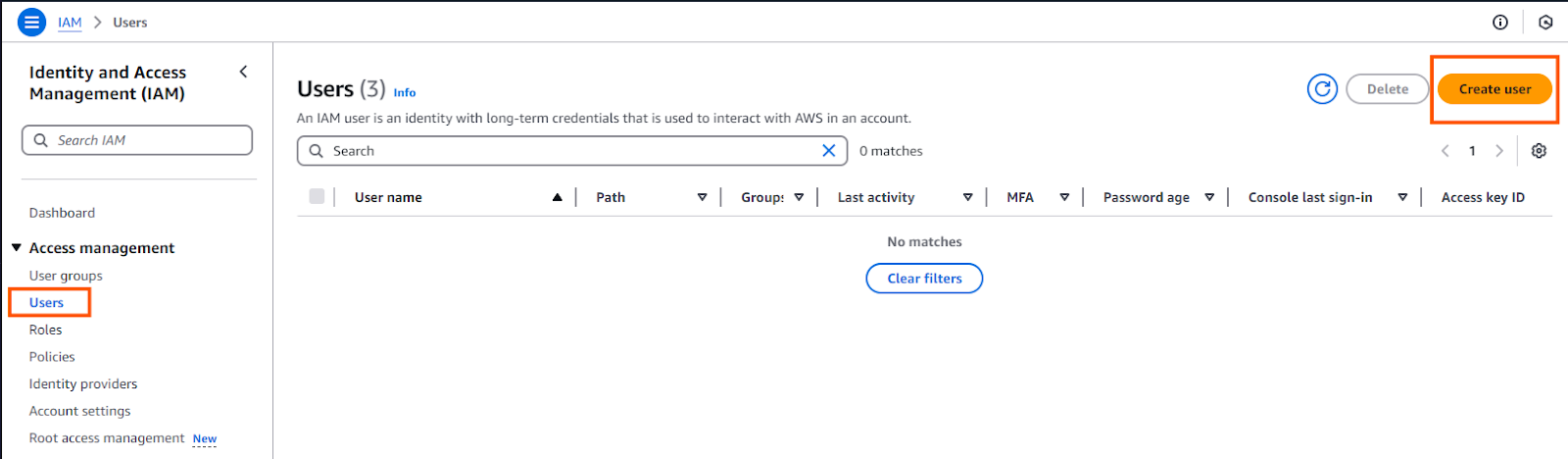This screenshot has width=1568, height=459.
Task: Open the hamburger navigation menu
Action: pos(31,22)
